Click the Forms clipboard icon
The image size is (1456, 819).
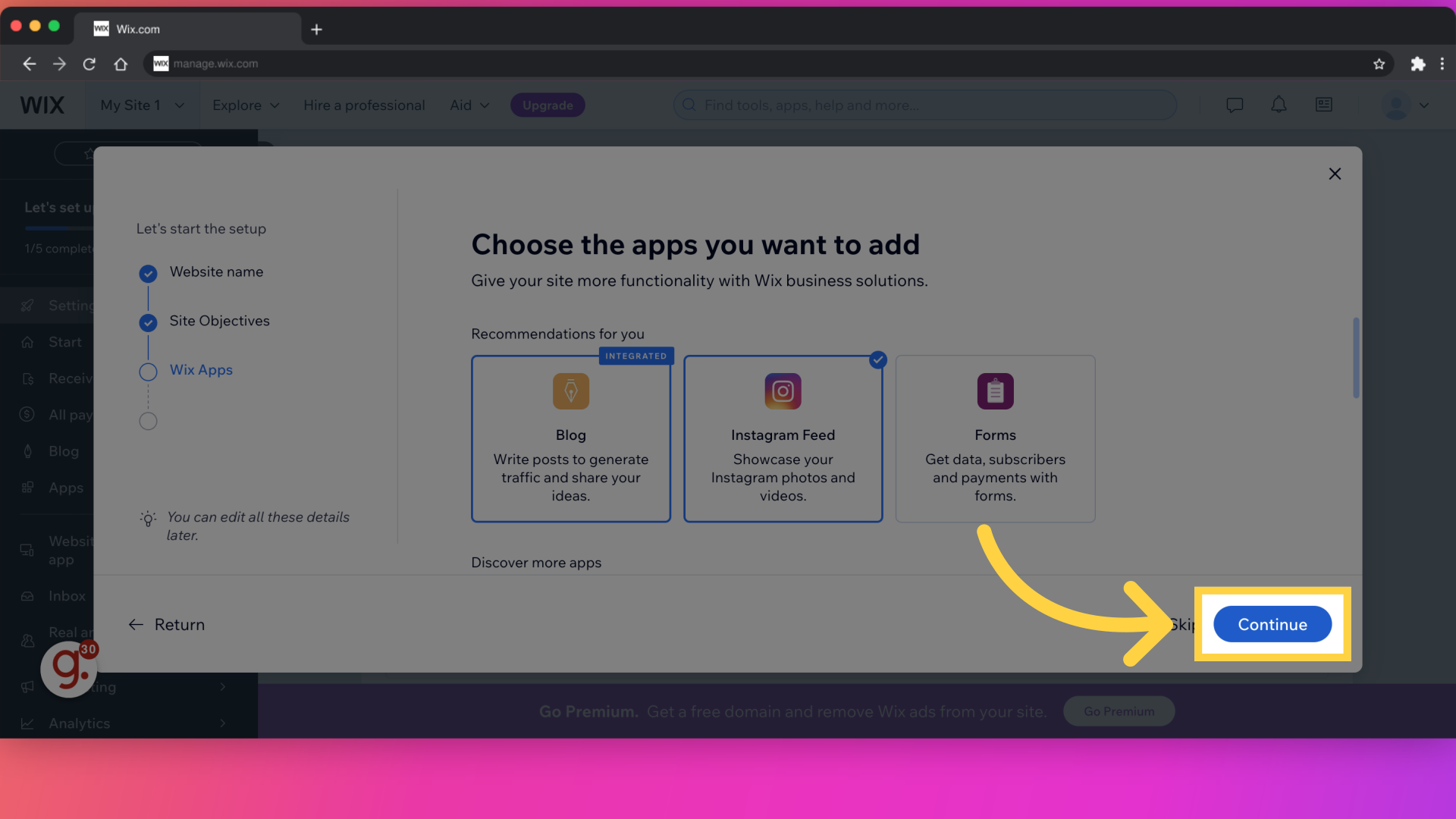coord(995,391)
